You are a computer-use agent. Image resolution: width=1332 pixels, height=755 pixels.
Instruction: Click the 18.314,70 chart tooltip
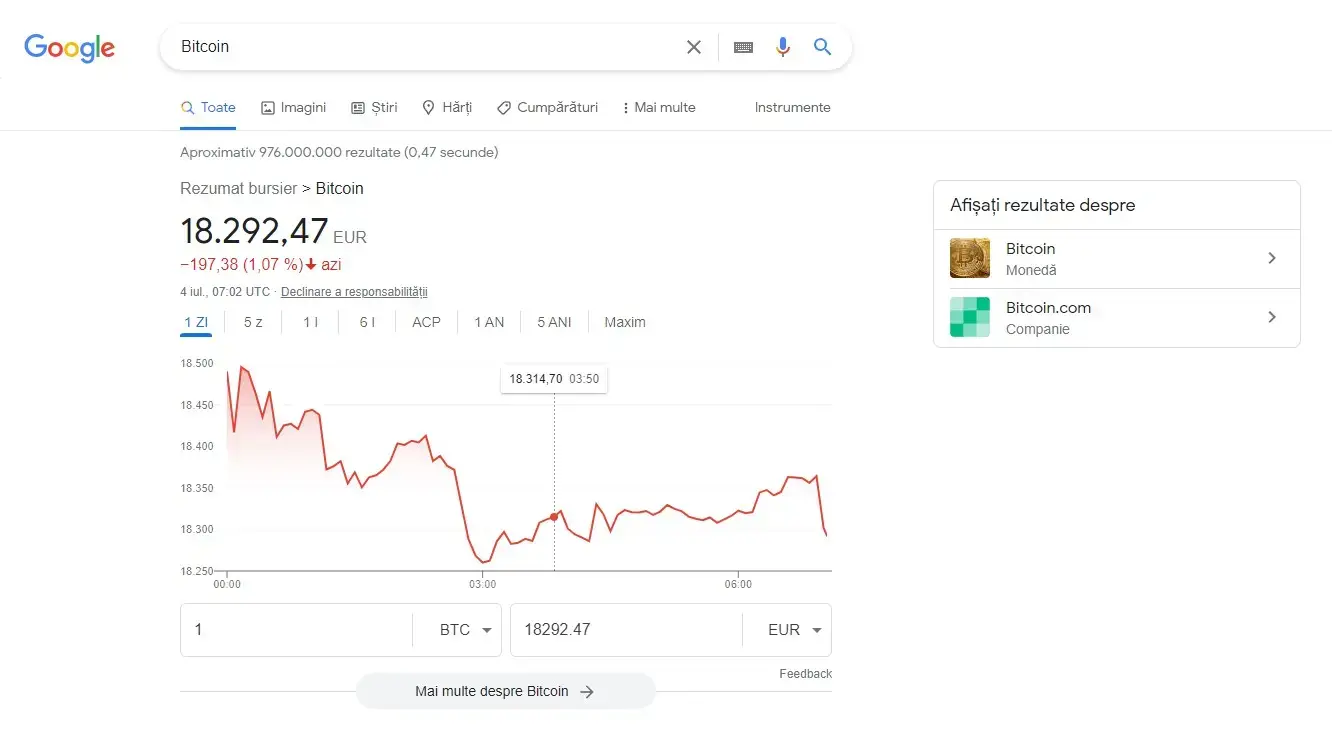554,379
